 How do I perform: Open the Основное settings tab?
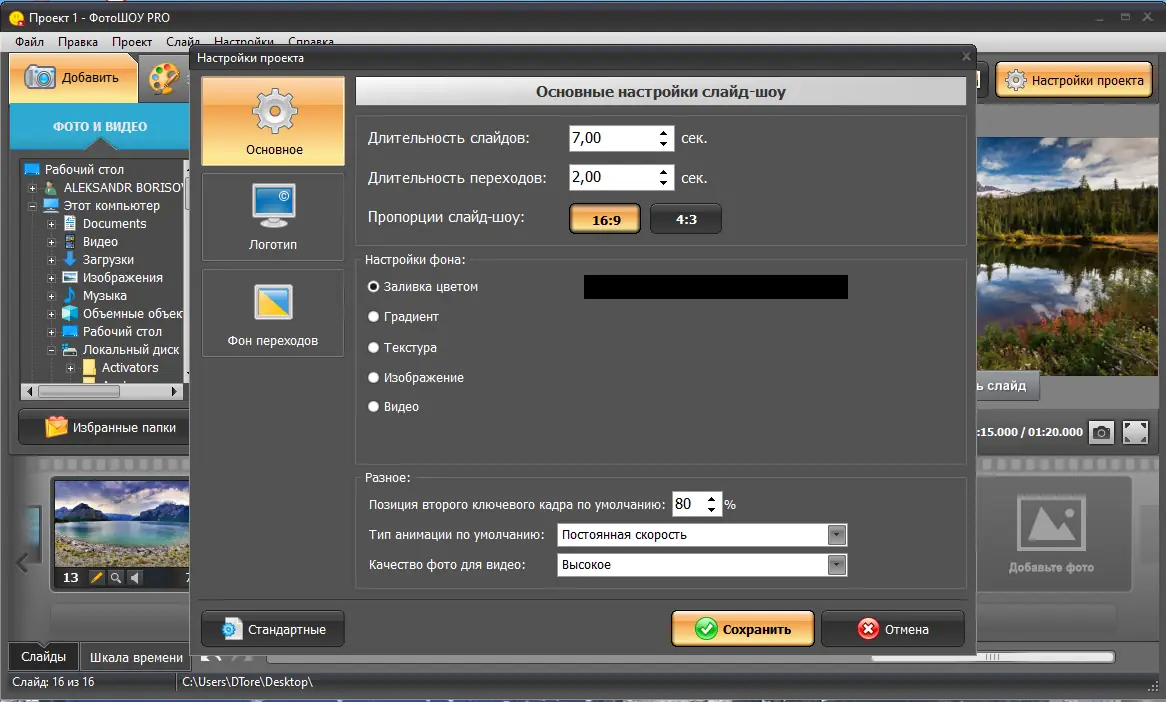(x=273, y=121)
